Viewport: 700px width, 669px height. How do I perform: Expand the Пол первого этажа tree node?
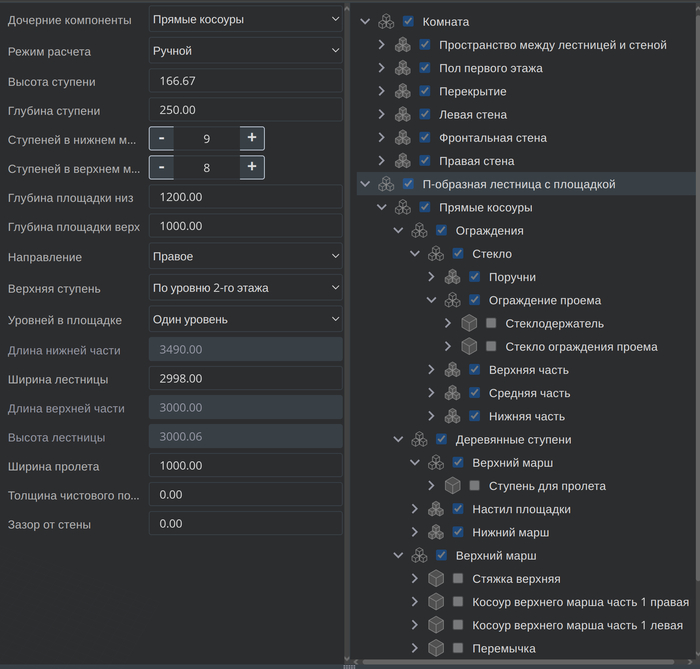381,68
